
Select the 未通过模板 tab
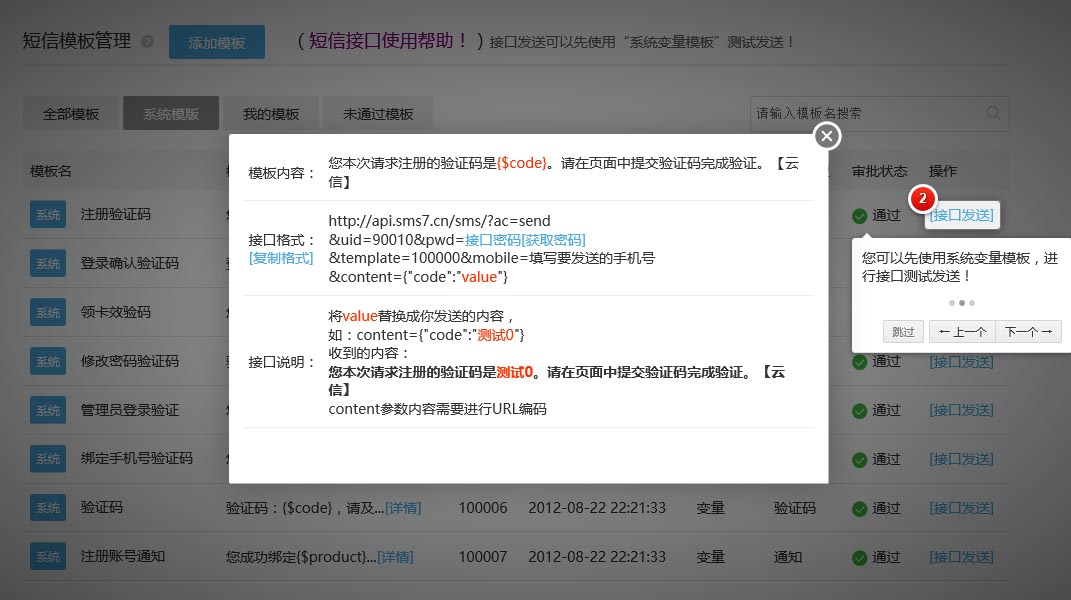378,114
